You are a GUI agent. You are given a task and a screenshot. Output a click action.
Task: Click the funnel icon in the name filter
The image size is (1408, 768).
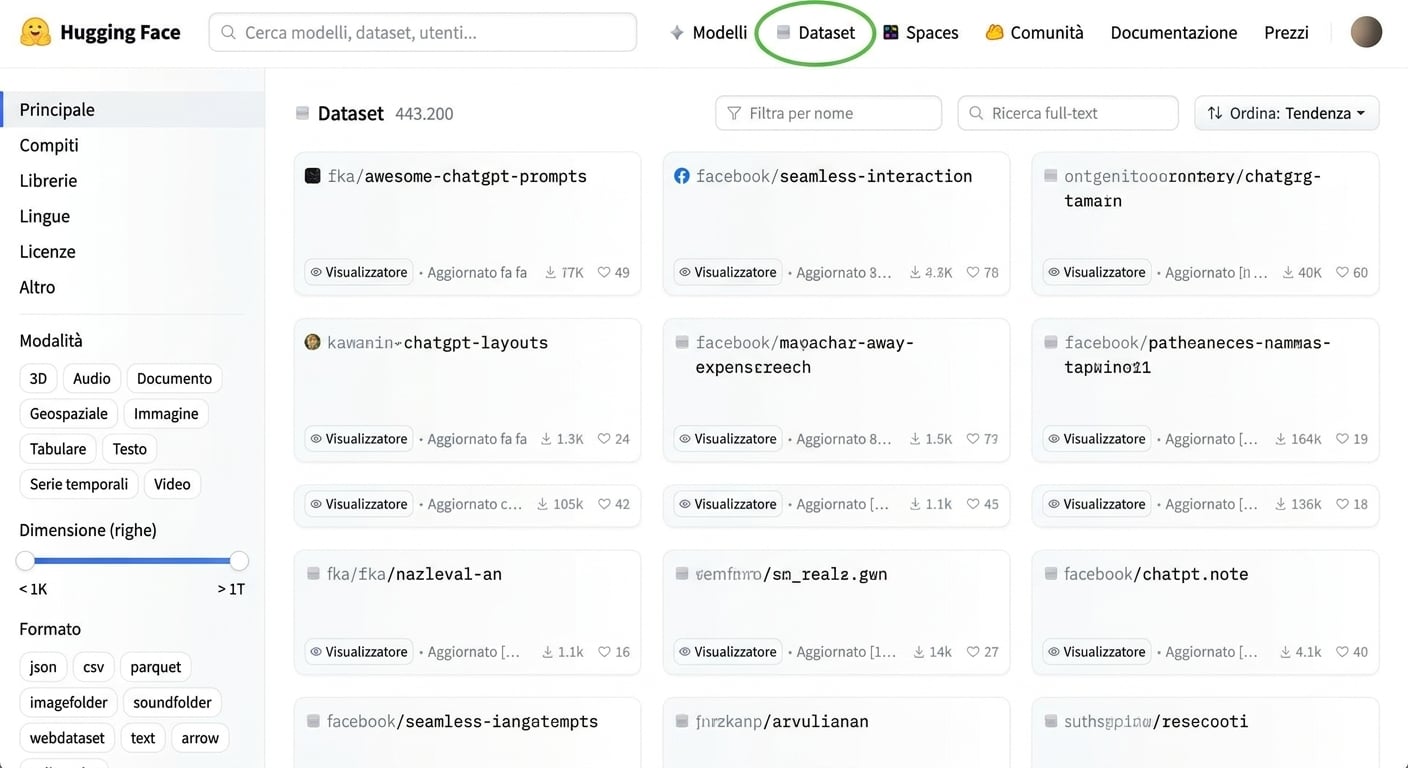click(x=734, y=113)
